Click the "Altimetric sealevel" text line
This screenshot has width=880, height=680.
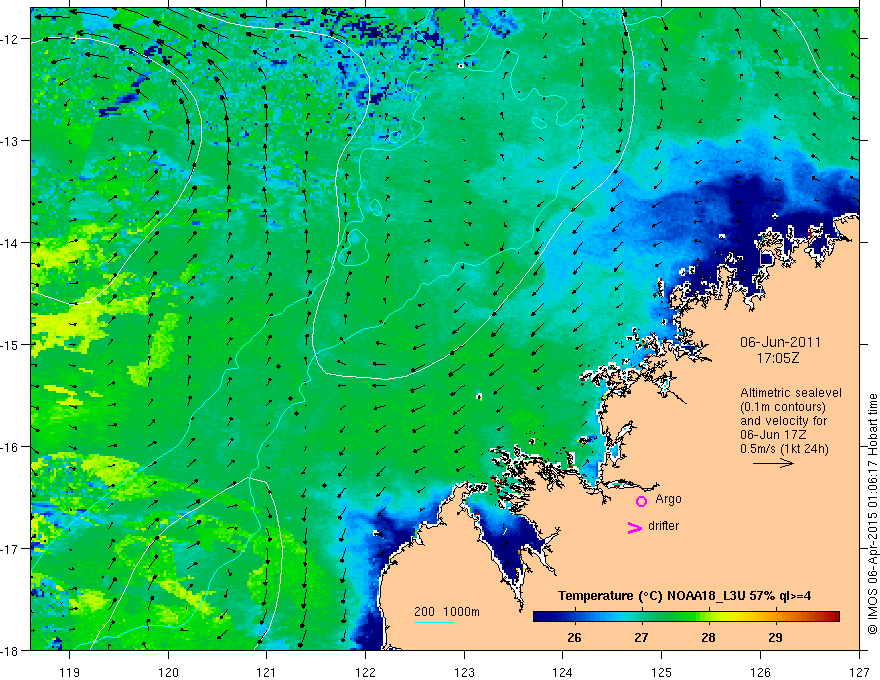coord(790,393)
